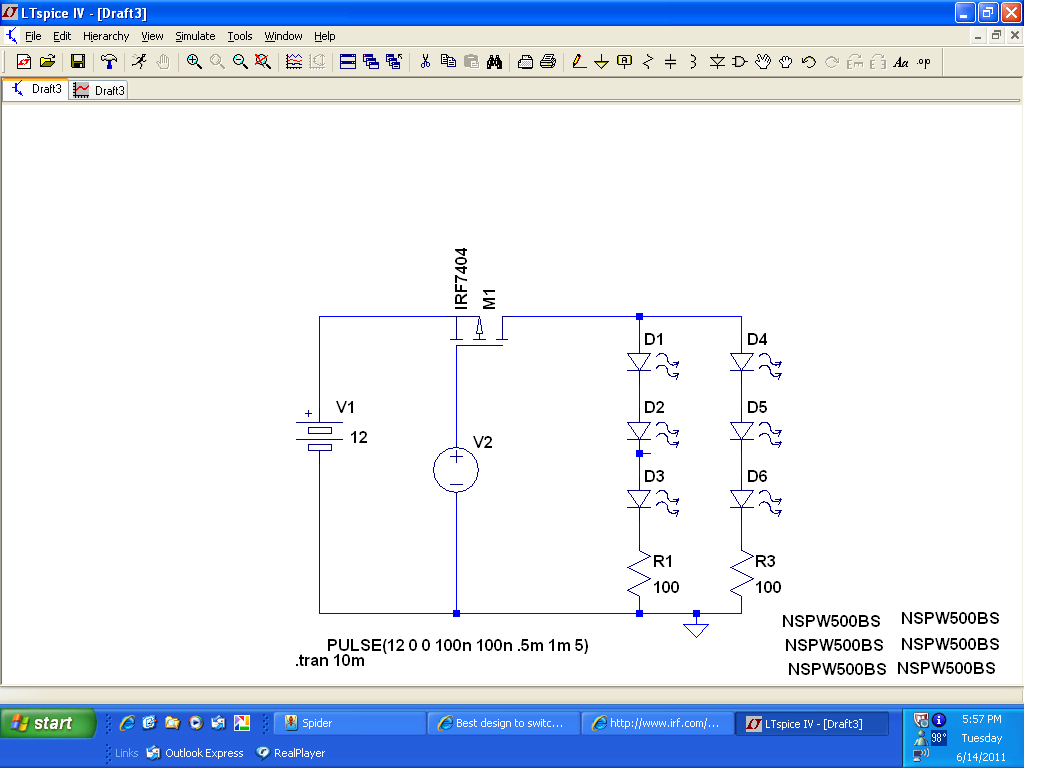
Task: Open the Hierarchy menu
Action: [x=106, y=36]
